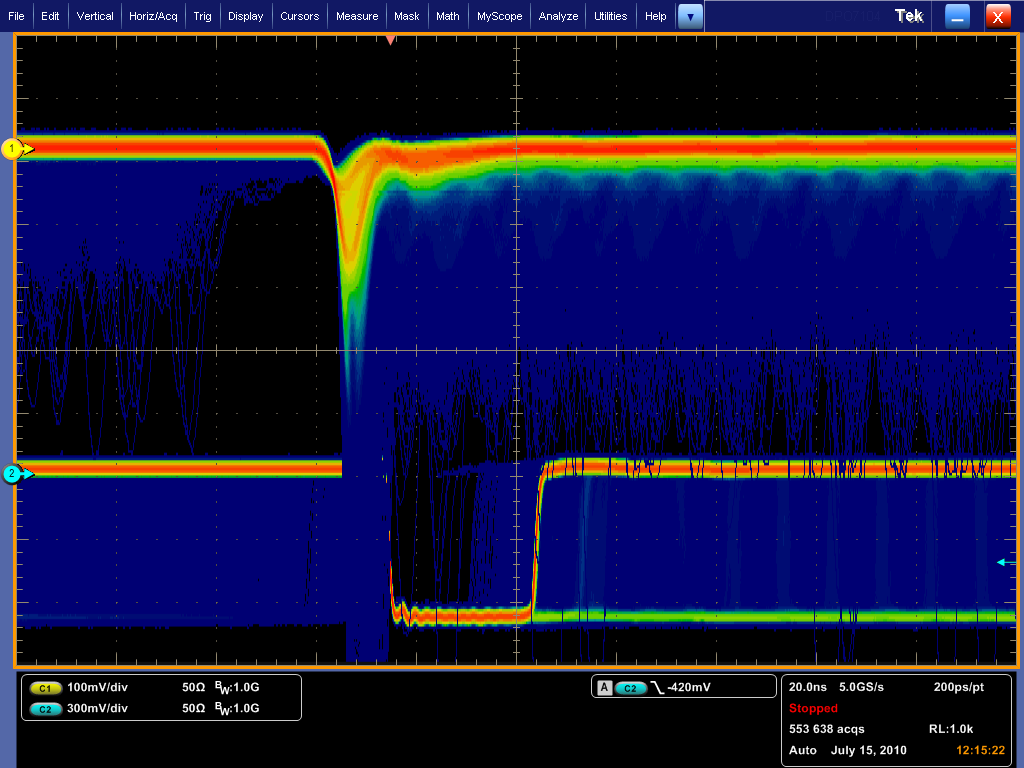Click the A trigger indicator icon

(x=604, y=688)
